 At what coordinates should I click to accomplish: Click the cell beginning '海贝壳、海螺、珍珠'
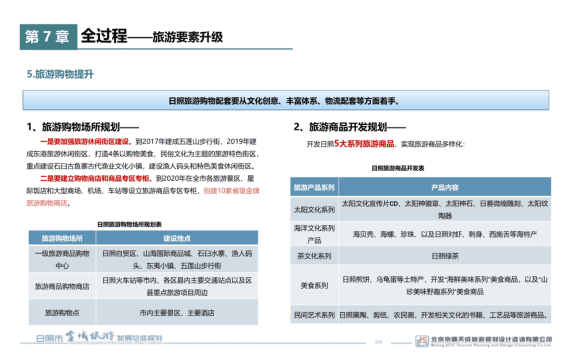click(445, 234)
